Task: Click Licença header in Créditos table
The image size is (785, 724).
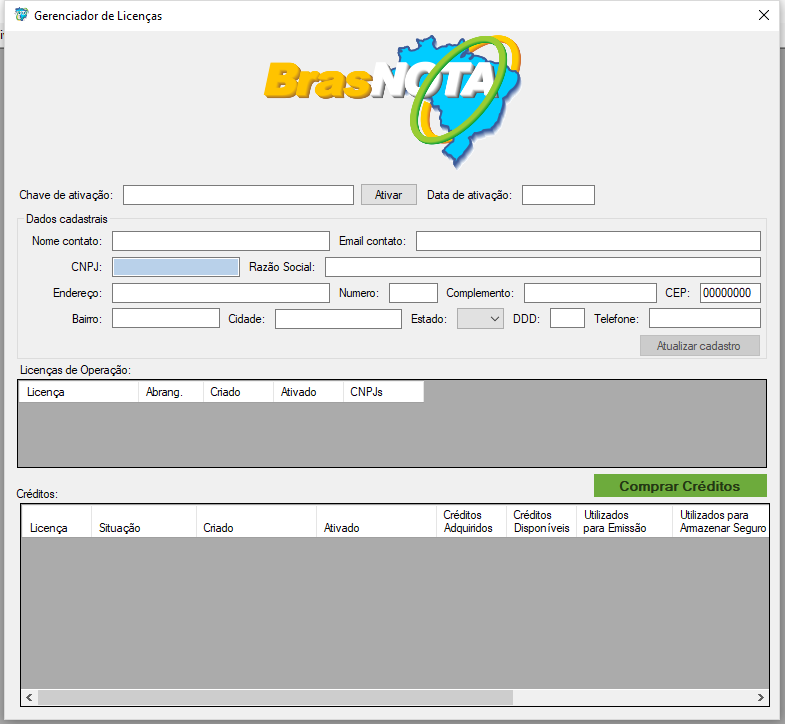Action: 57,522
